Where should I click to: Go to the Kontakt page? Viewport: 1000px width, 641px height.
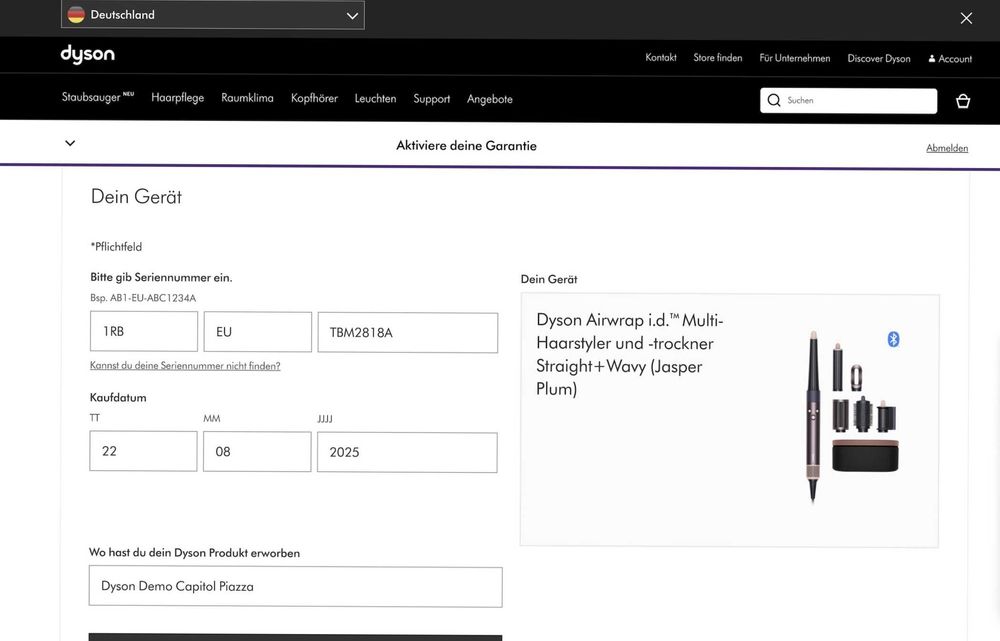pos(661,57)
